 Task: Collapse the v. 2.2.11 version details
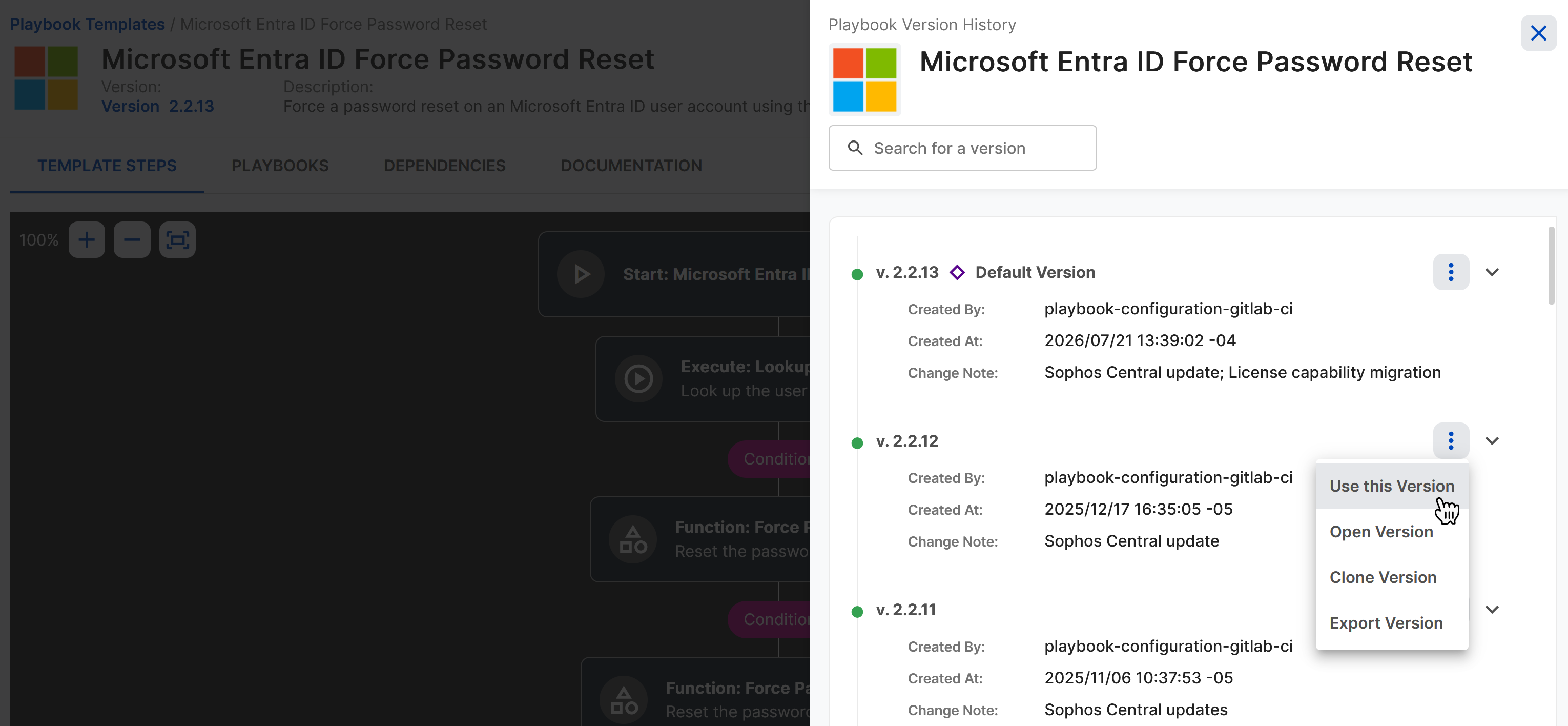click(1491, 609)
